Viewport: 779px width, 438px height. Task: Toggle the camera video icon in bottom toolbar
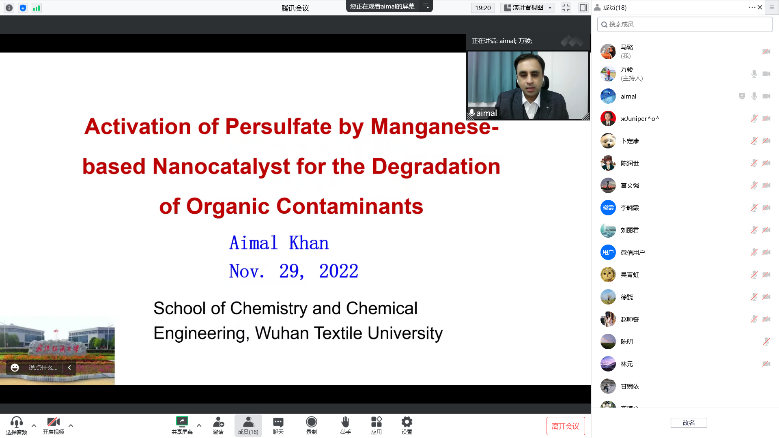click(x=53, y=422)
